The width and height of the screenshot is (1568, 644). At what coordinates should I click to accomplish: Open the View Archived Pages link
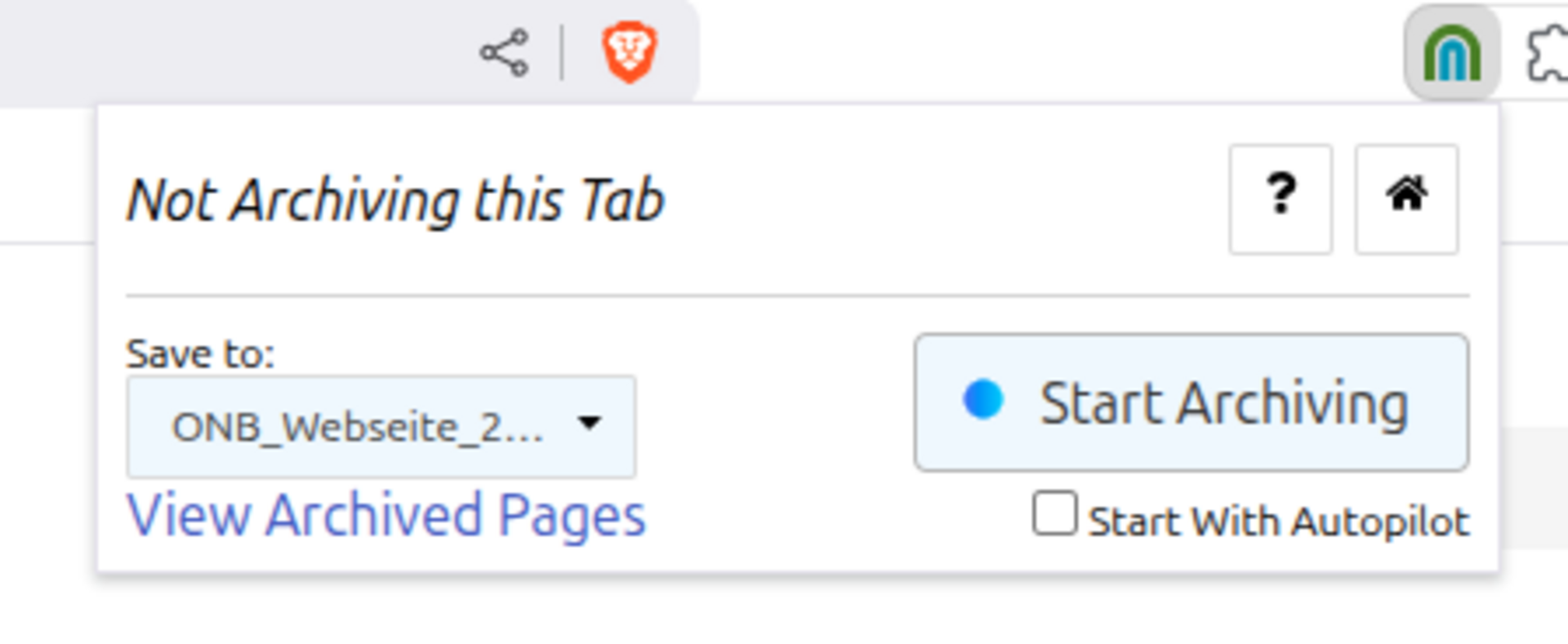point(386,515)
